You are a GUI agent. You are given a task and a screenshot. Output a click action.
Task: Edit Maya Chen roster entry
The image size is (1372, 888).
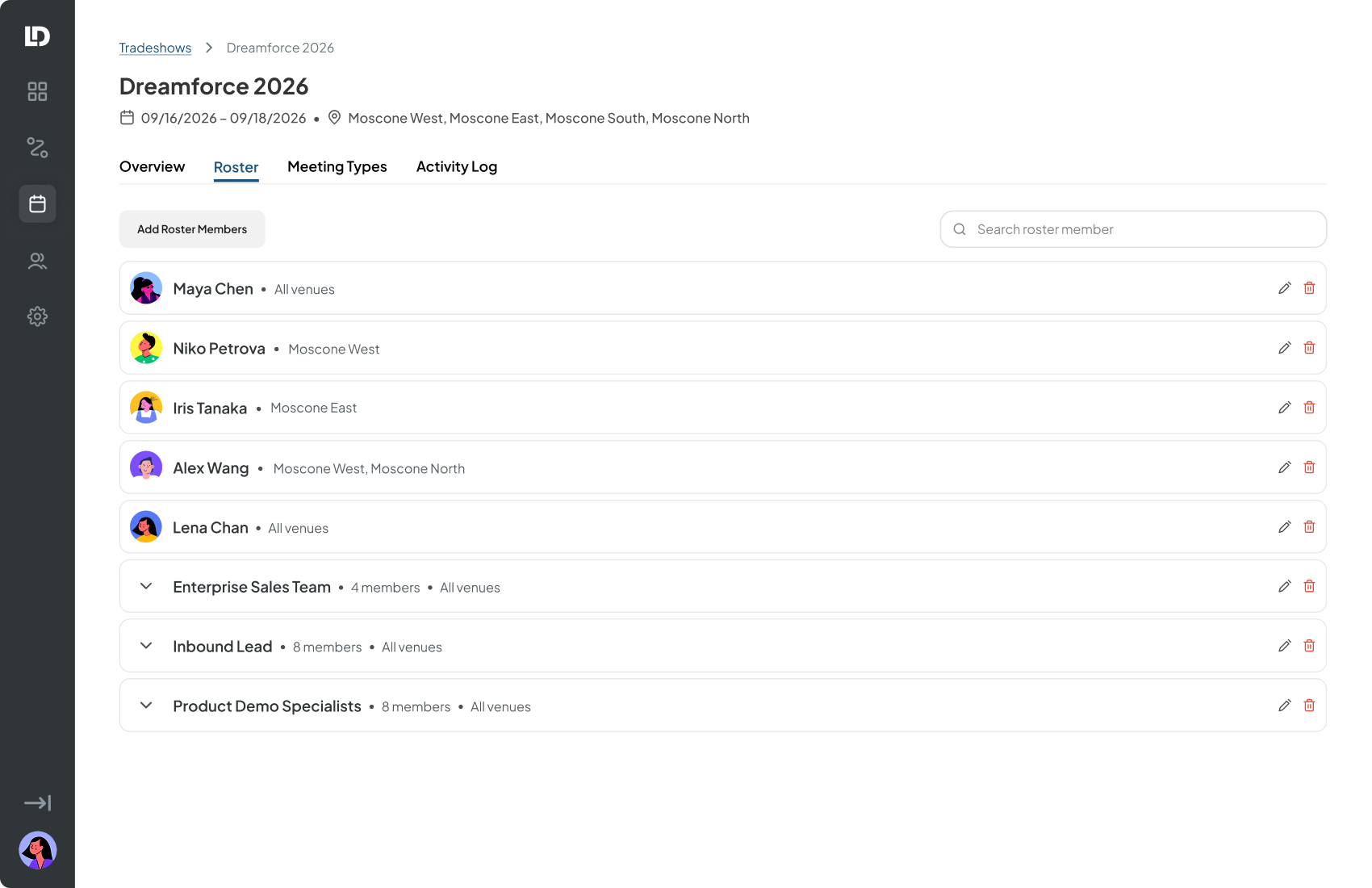tap(1285, 288)
